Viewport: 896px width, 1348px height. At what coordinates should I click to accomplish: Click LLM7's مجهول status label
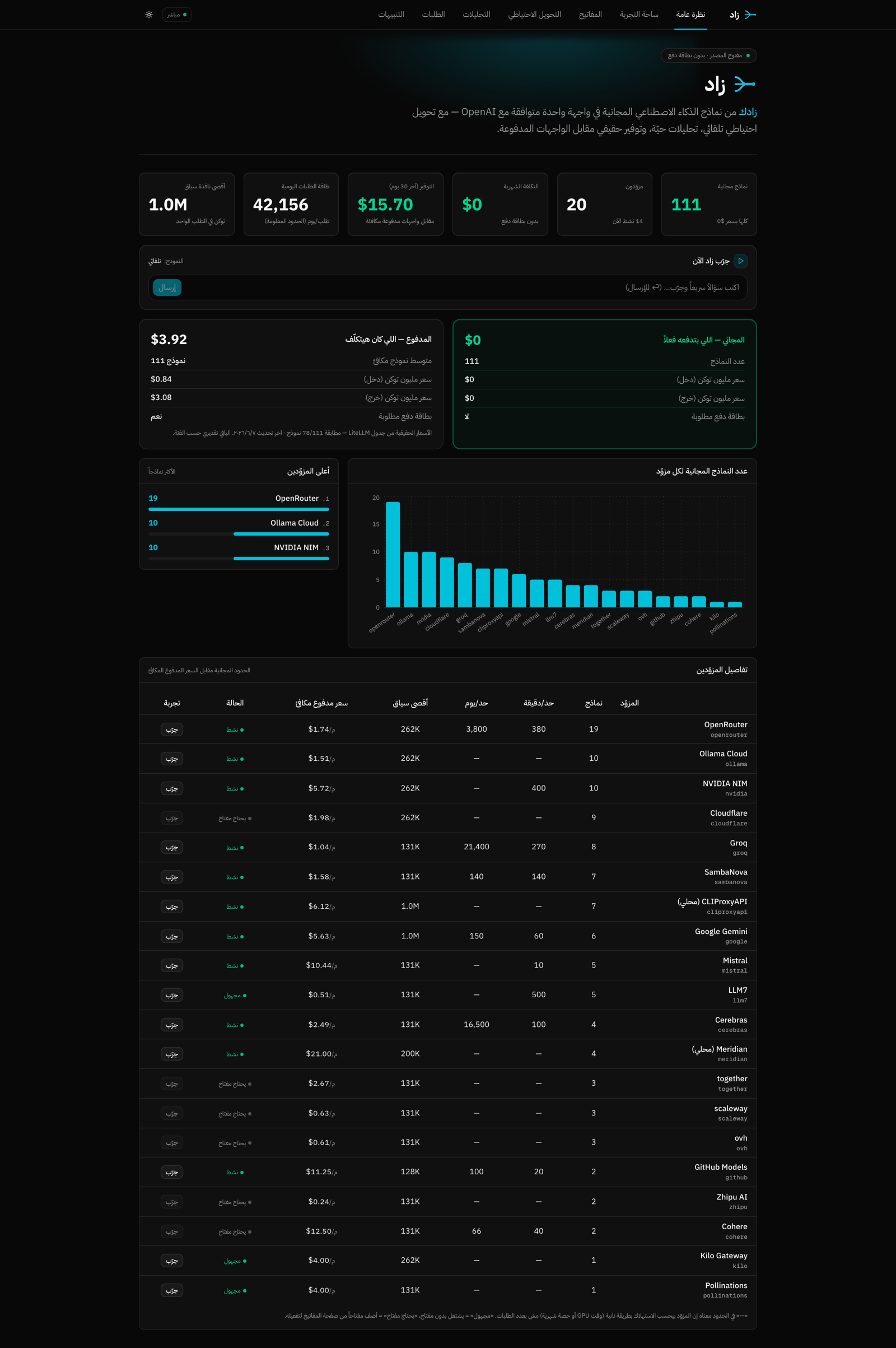click(x=235, y=995)
